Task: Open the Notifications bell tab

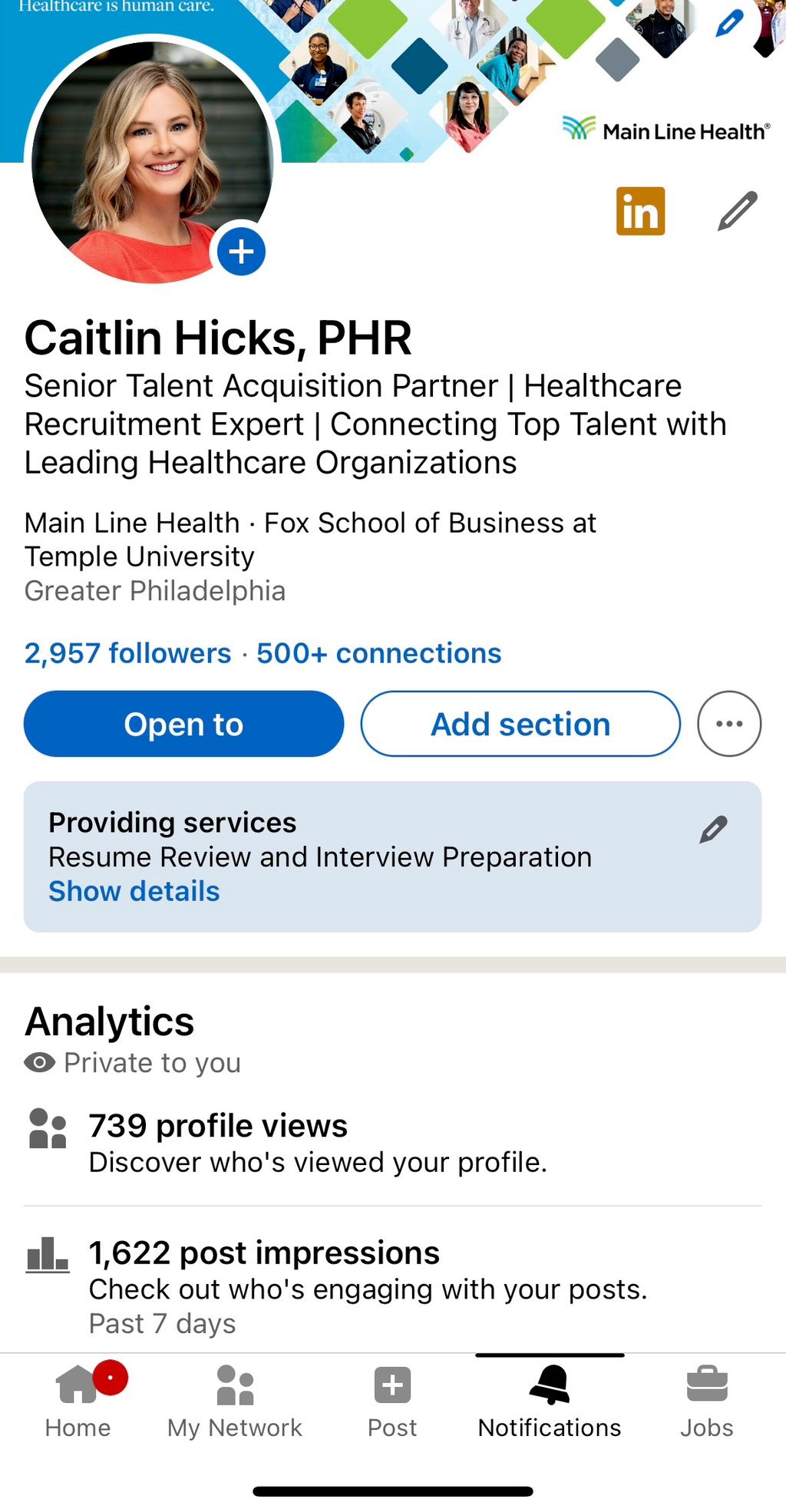Action: [x=550, y=1401]
